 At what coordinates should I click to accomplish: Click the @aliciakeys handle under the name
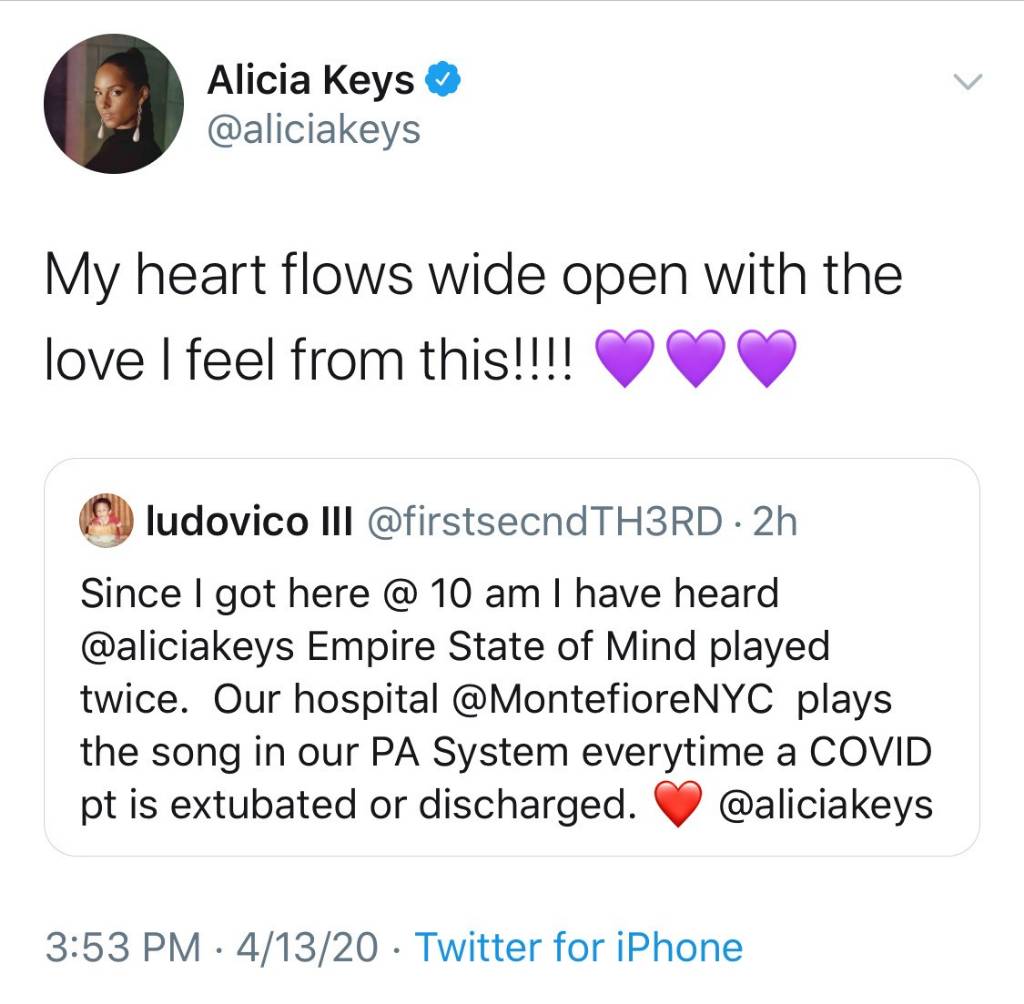[x=313, y=130]
